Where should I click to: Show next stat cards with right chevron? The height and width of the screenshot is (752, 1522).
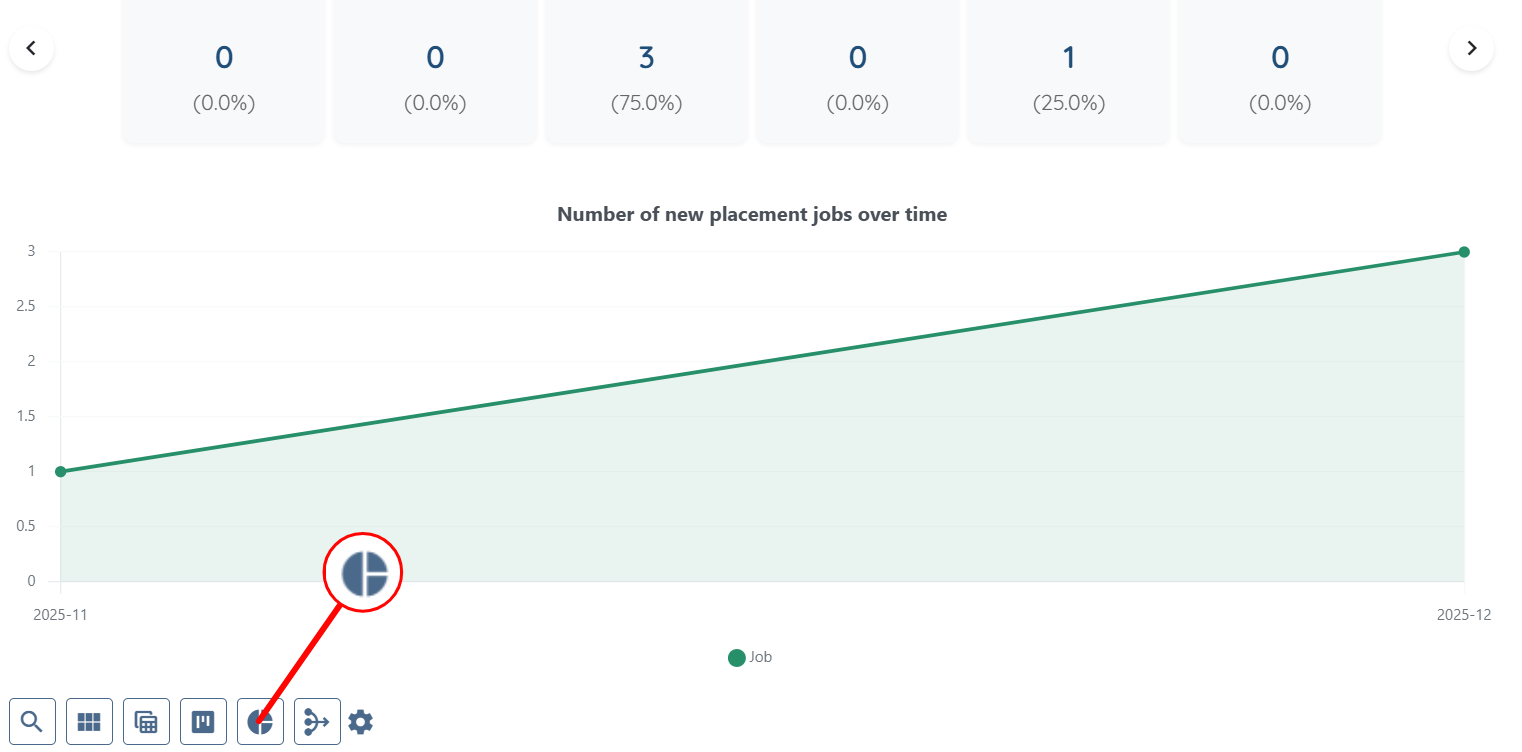point(1471,48)
